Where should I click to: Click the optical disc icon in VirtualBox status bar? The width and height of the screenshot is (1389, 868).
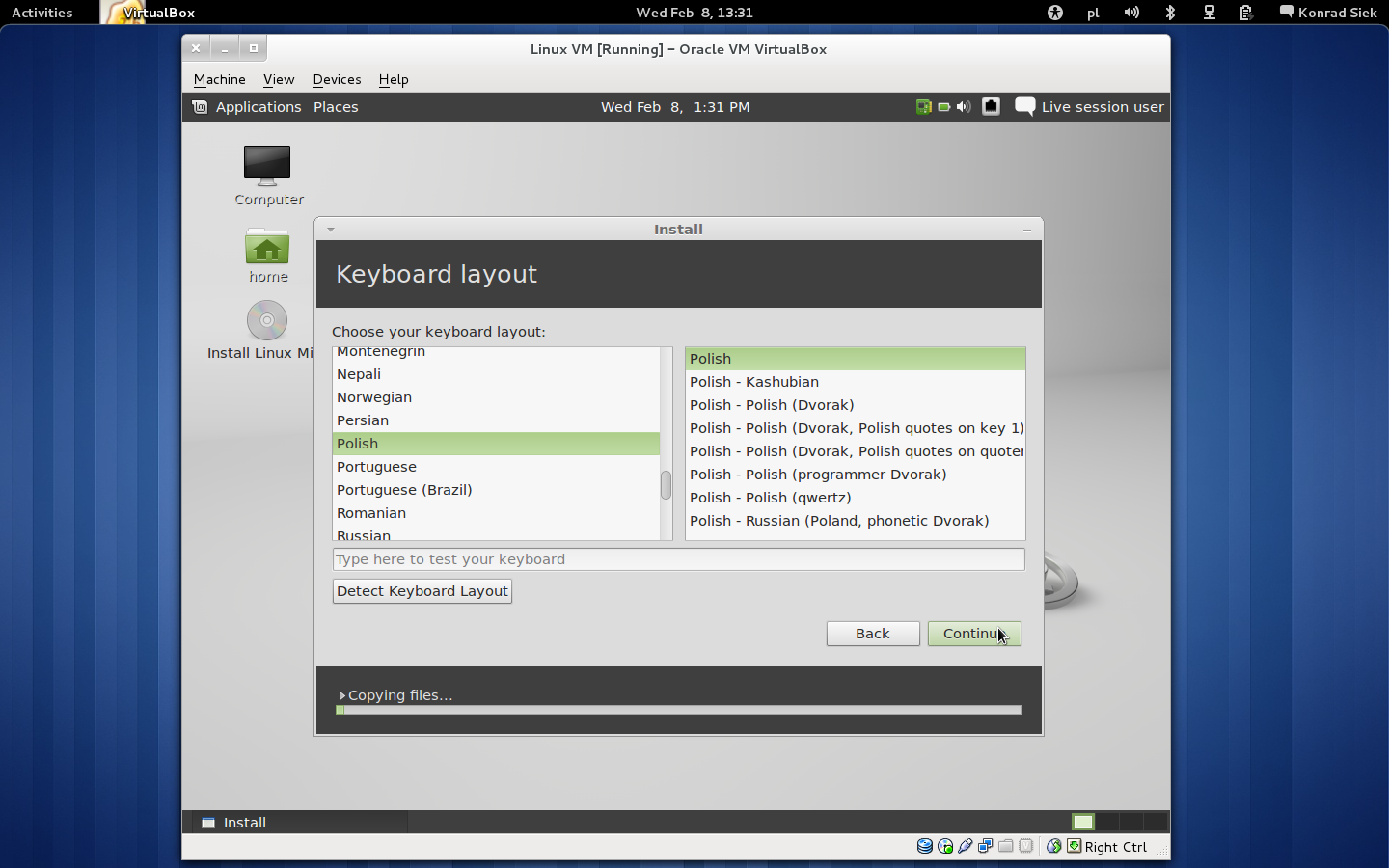(x=945, y=846)
